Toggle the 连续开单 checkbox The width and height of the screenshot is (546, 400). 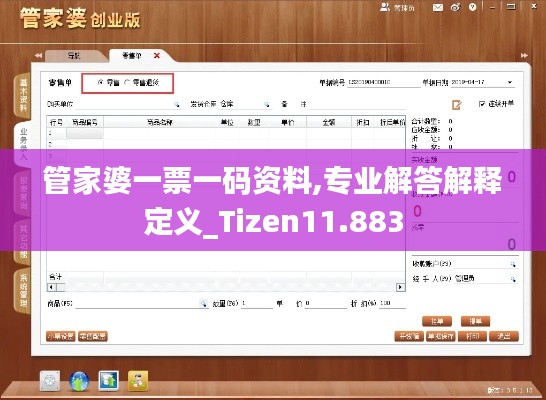point(482,104)
